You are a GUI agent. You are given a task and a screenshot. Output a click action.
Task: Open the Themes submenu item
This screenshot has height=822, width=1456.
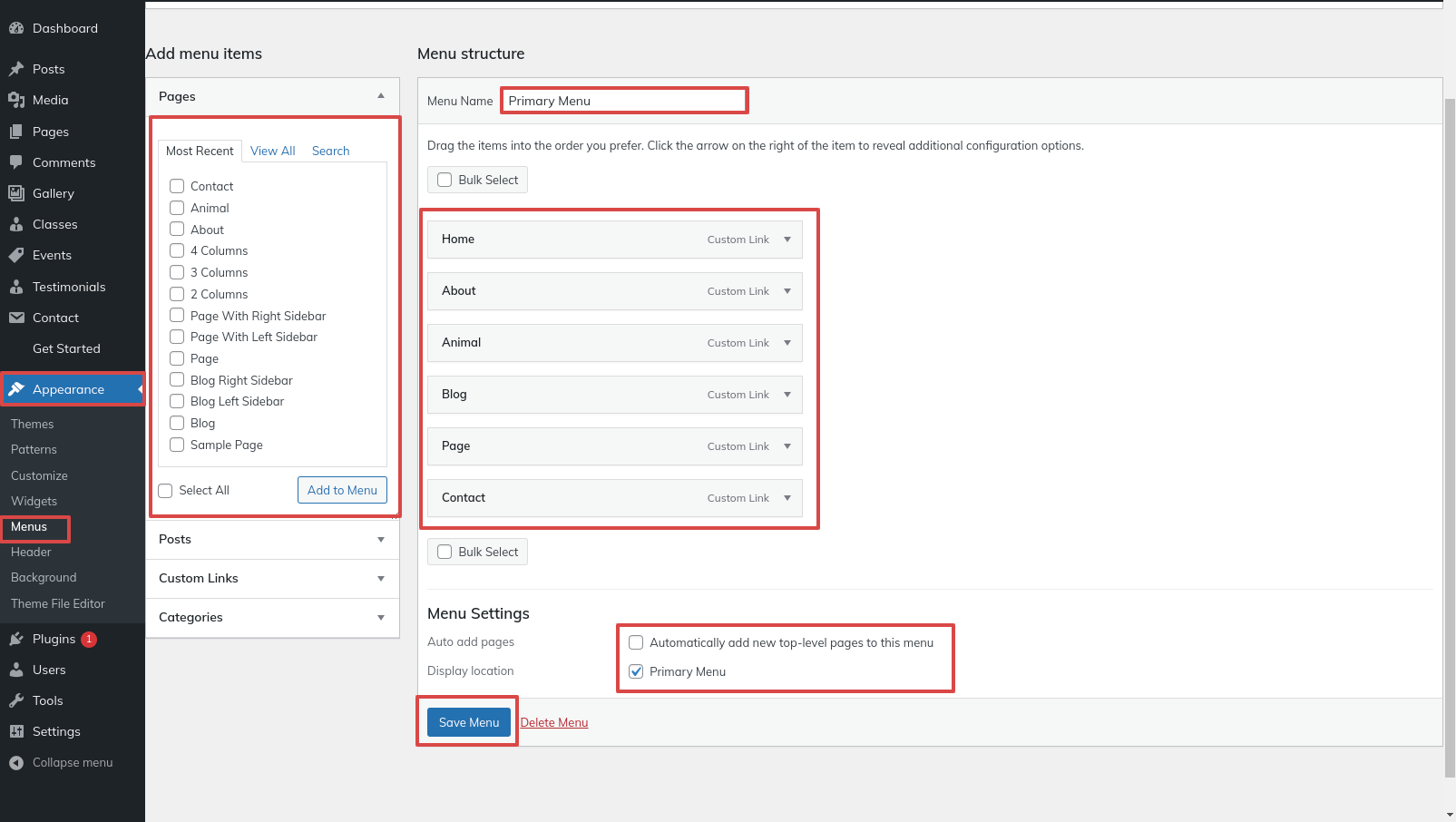coord(33,424)
